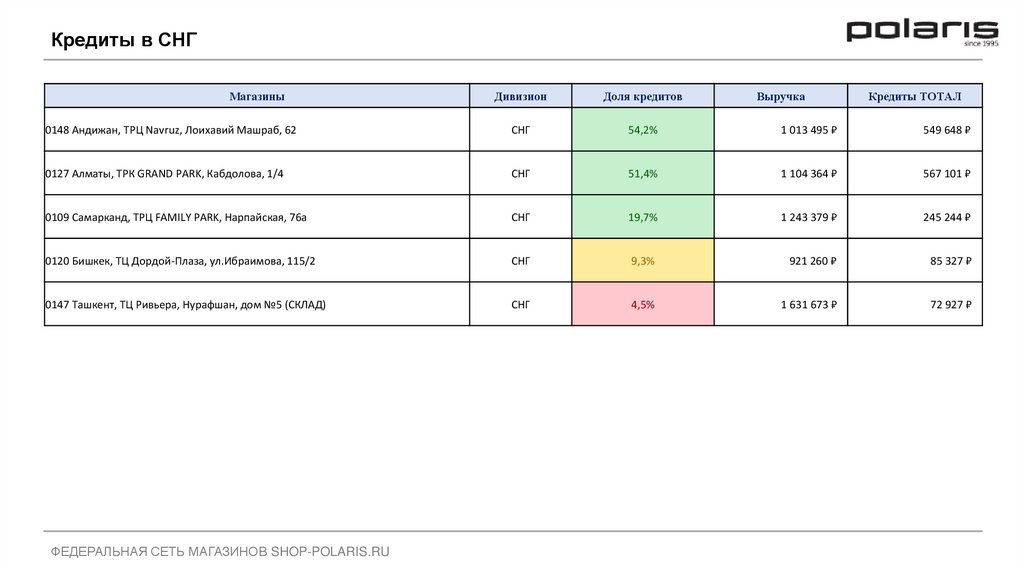The width and height of the screenshot is (1024, 574).
Task: Select the red 4,5% share cell
Action: [643, 305]
